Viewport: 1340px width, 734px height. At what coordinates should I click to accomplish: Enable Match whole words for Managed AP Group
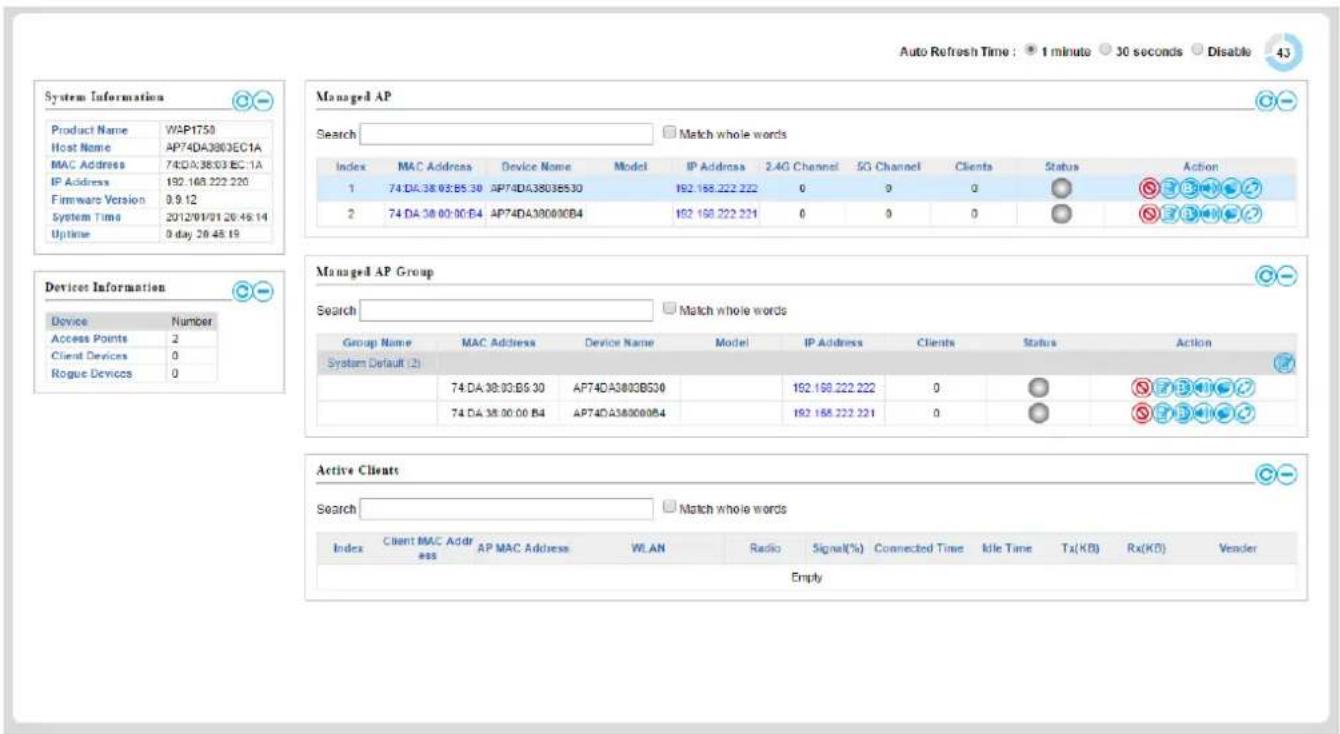[670, 310]
